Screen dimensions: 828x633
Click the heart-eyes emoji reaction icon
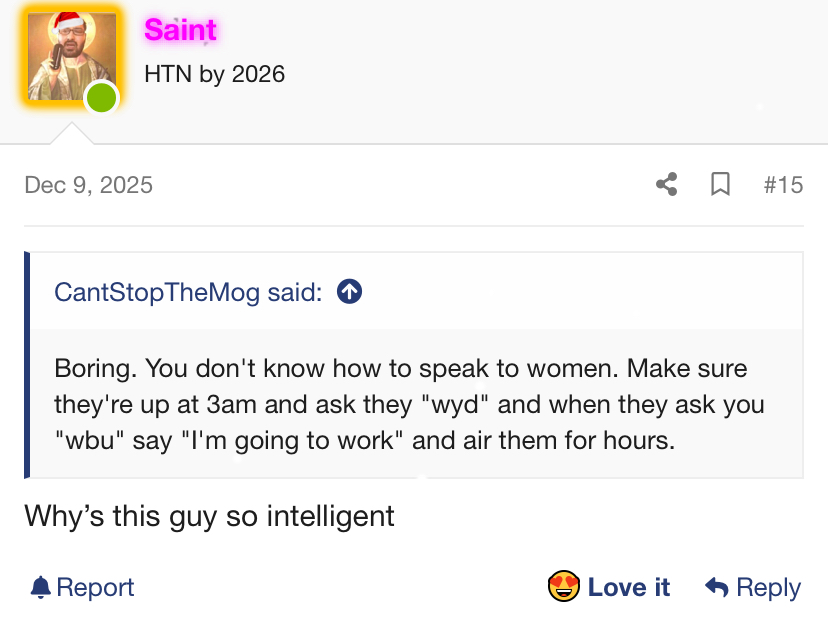click(564, 587)
